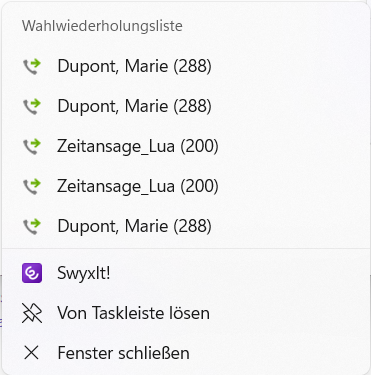Image resolution: width=371 pixels, height=375 pixels.
Task: Choose the lower Zeitansage_Lua (200) entry
Action: [x=185, y=186]
